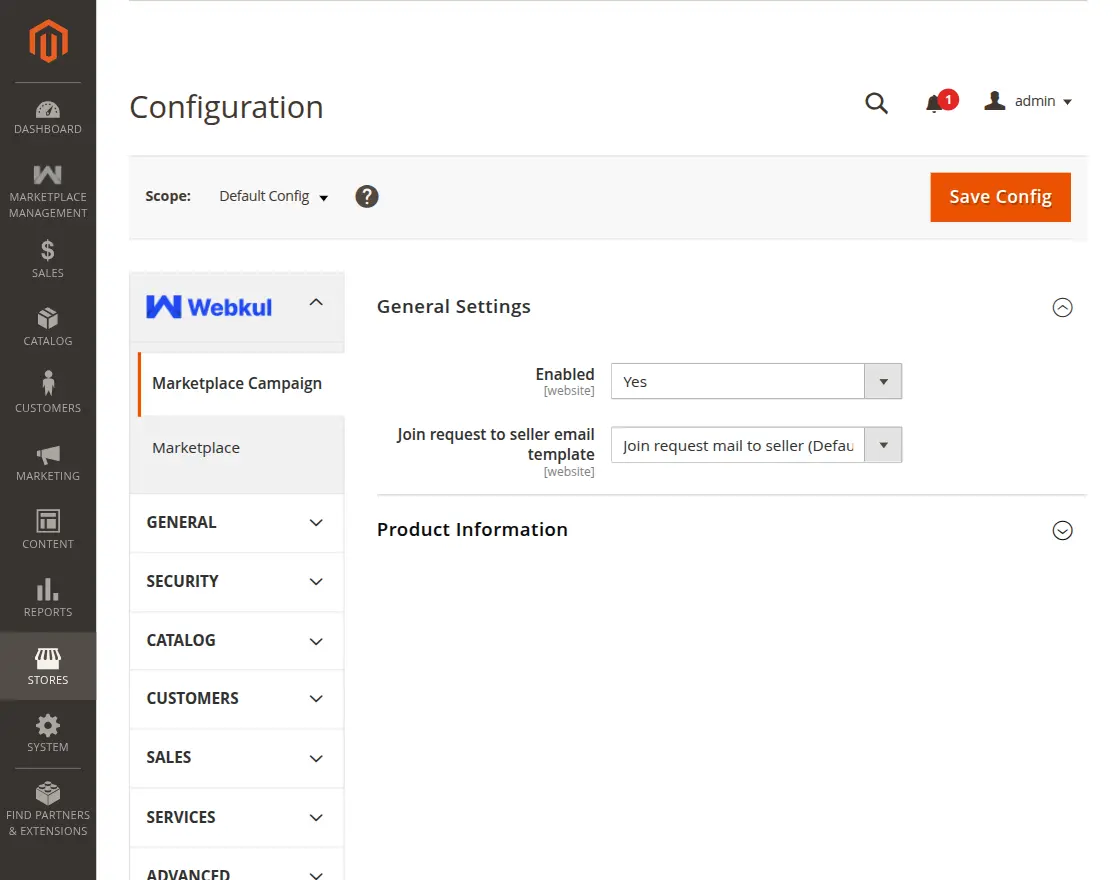Open admin search with the magnifier icon
Viewport: 1120px width, 880px height.
(876, 102)
